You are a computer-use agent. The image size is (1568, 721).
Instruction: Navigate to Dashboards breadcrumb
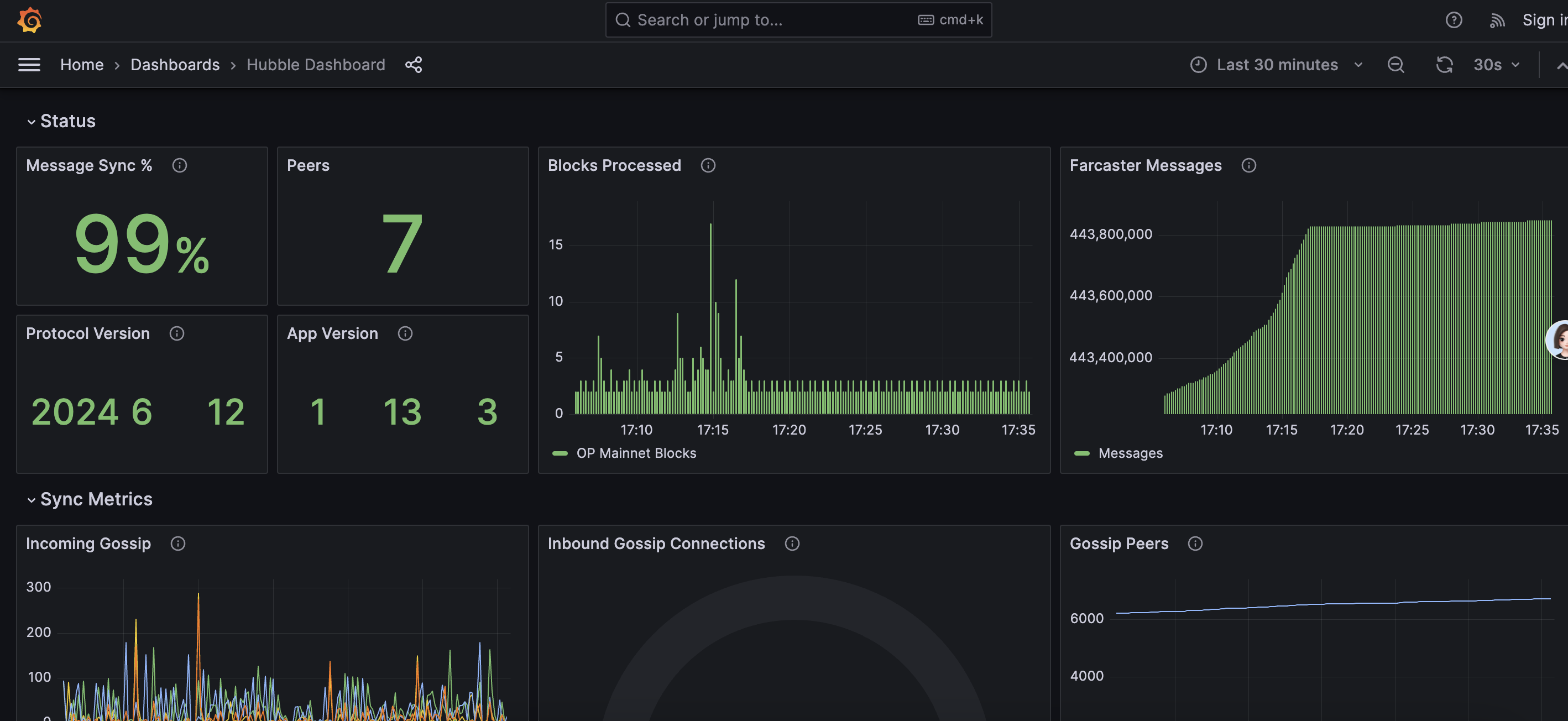(175, 65)
